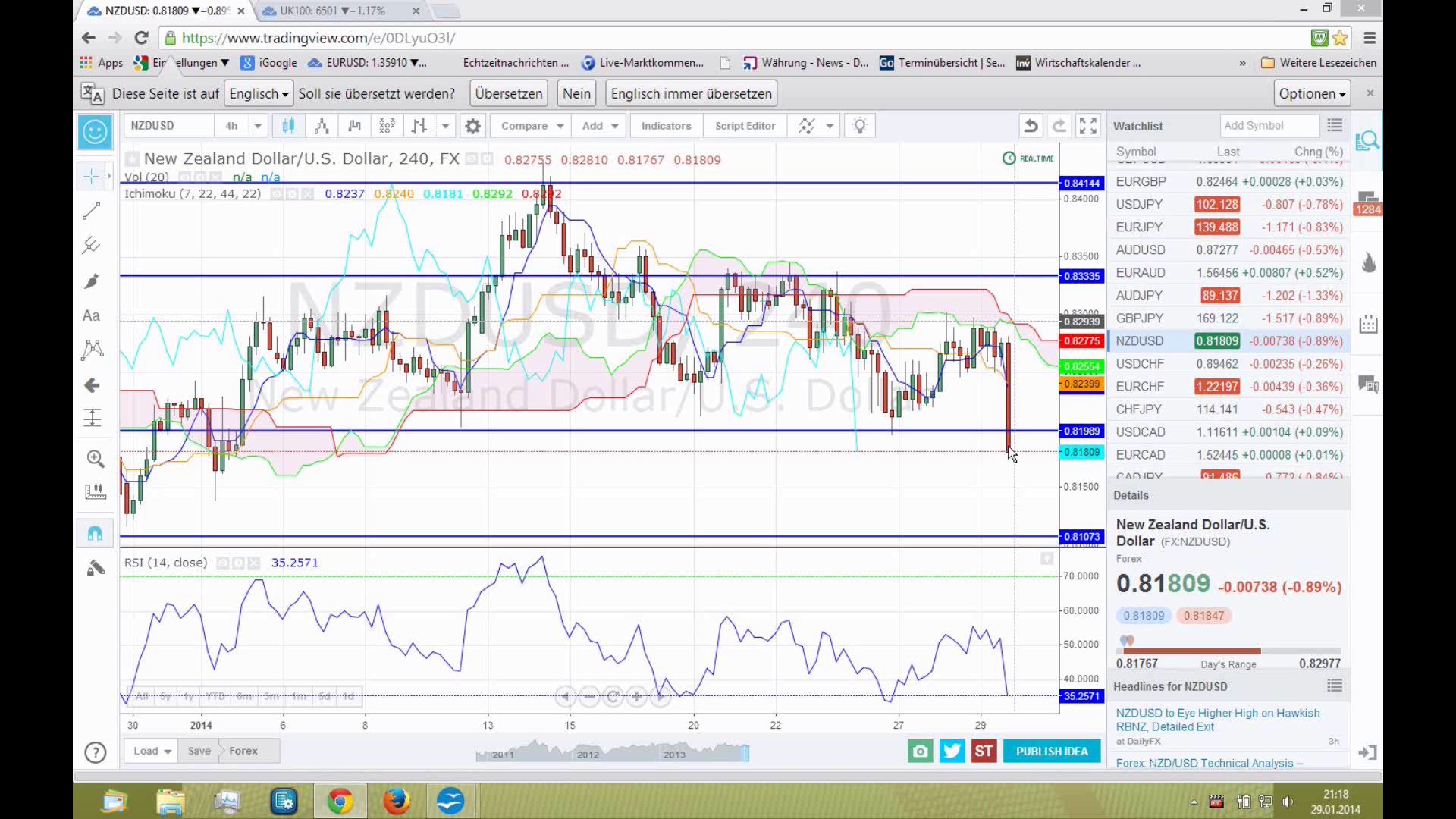Open the Load chart layout dropdown
This screenshot has width=1456, height=819.
click(x=152, y=751)
